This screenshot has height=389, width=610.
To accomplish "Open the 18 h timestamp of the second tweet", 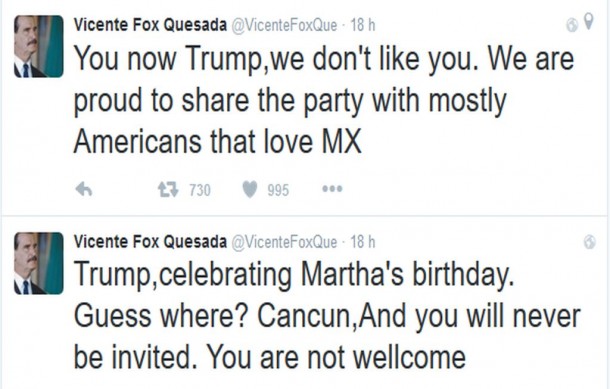I will (363, 242).
